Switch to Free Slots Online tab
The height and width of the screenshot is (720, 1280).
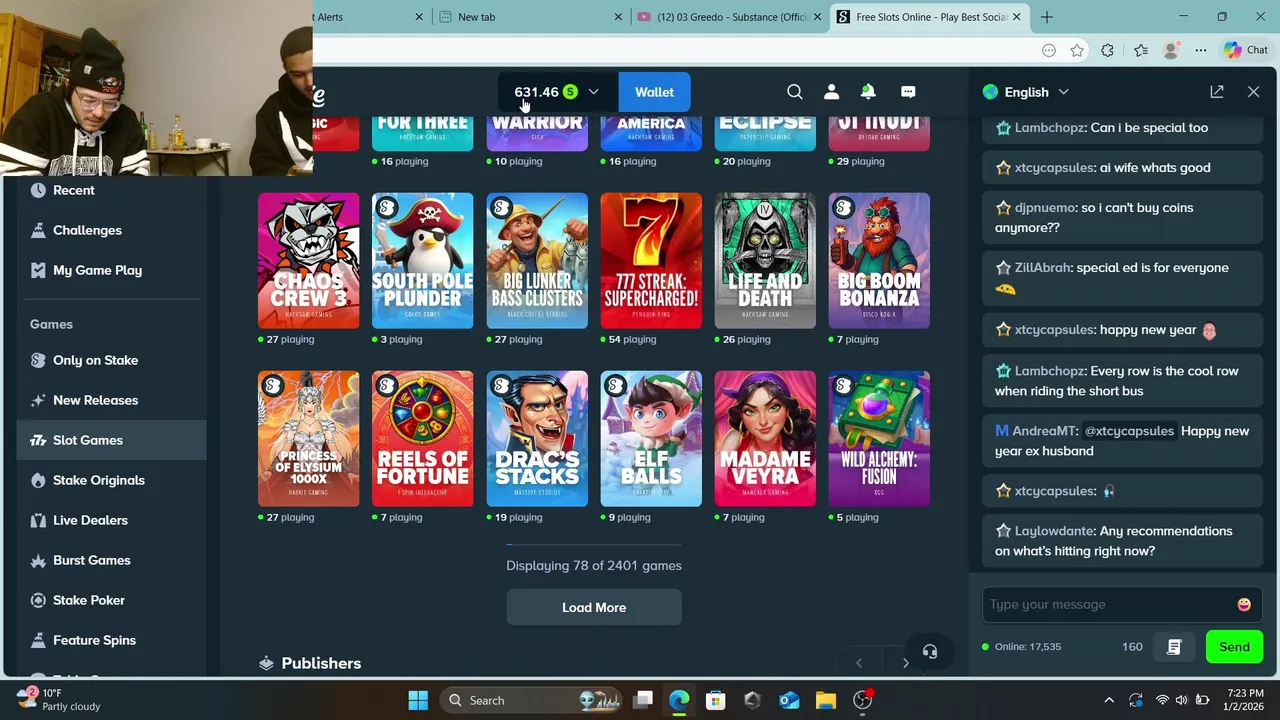(930, 17)
